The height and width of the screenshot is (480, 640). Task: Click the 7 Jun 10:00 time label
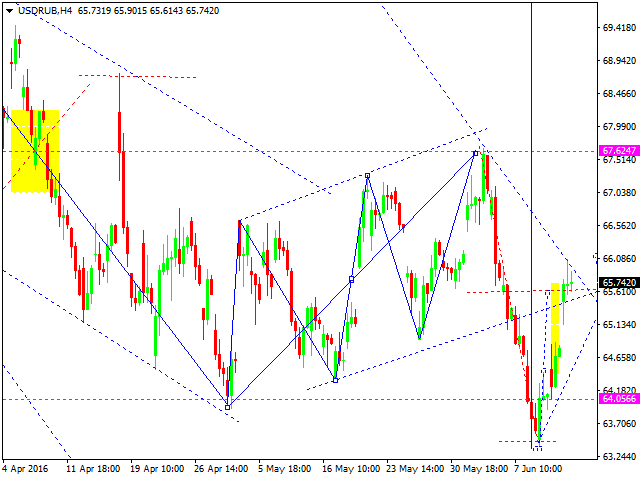pos(538,469)
